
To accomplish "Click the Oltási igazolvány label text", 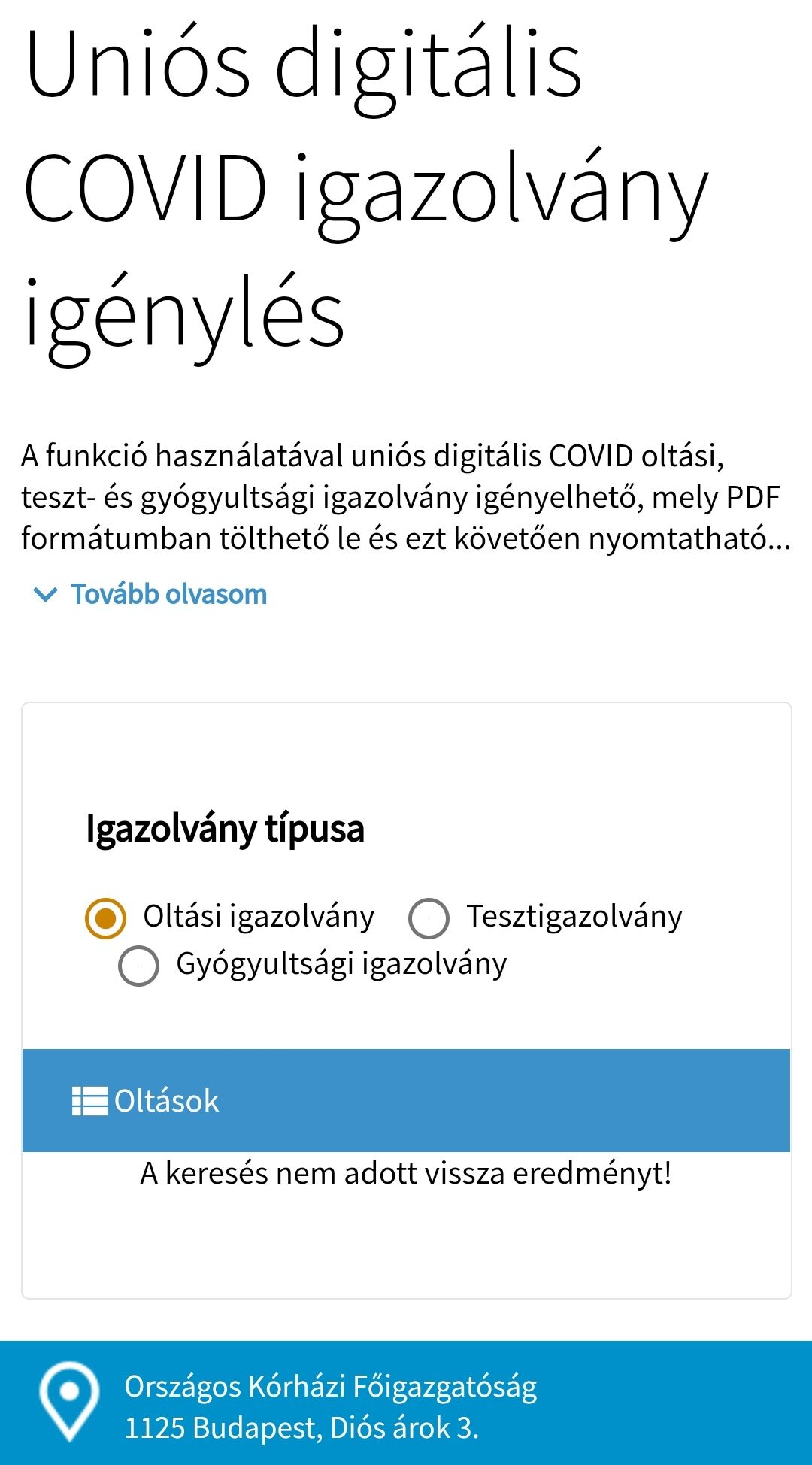I will 259,917.
